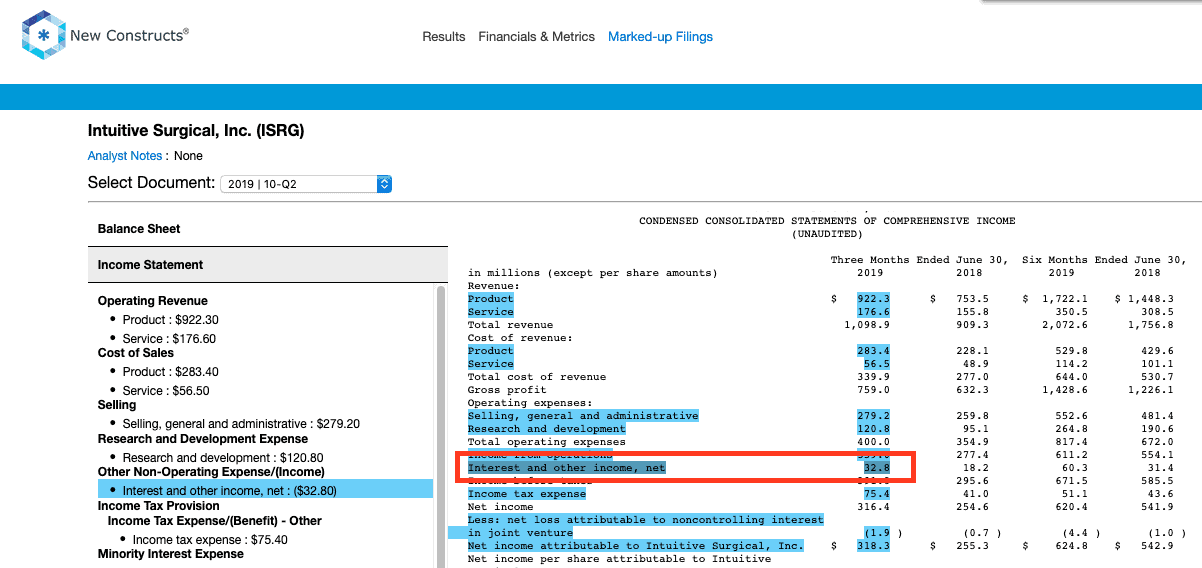Select Product : $922.30 under Operating Revenue
The image size is (1202, 568).
(170, 320)
